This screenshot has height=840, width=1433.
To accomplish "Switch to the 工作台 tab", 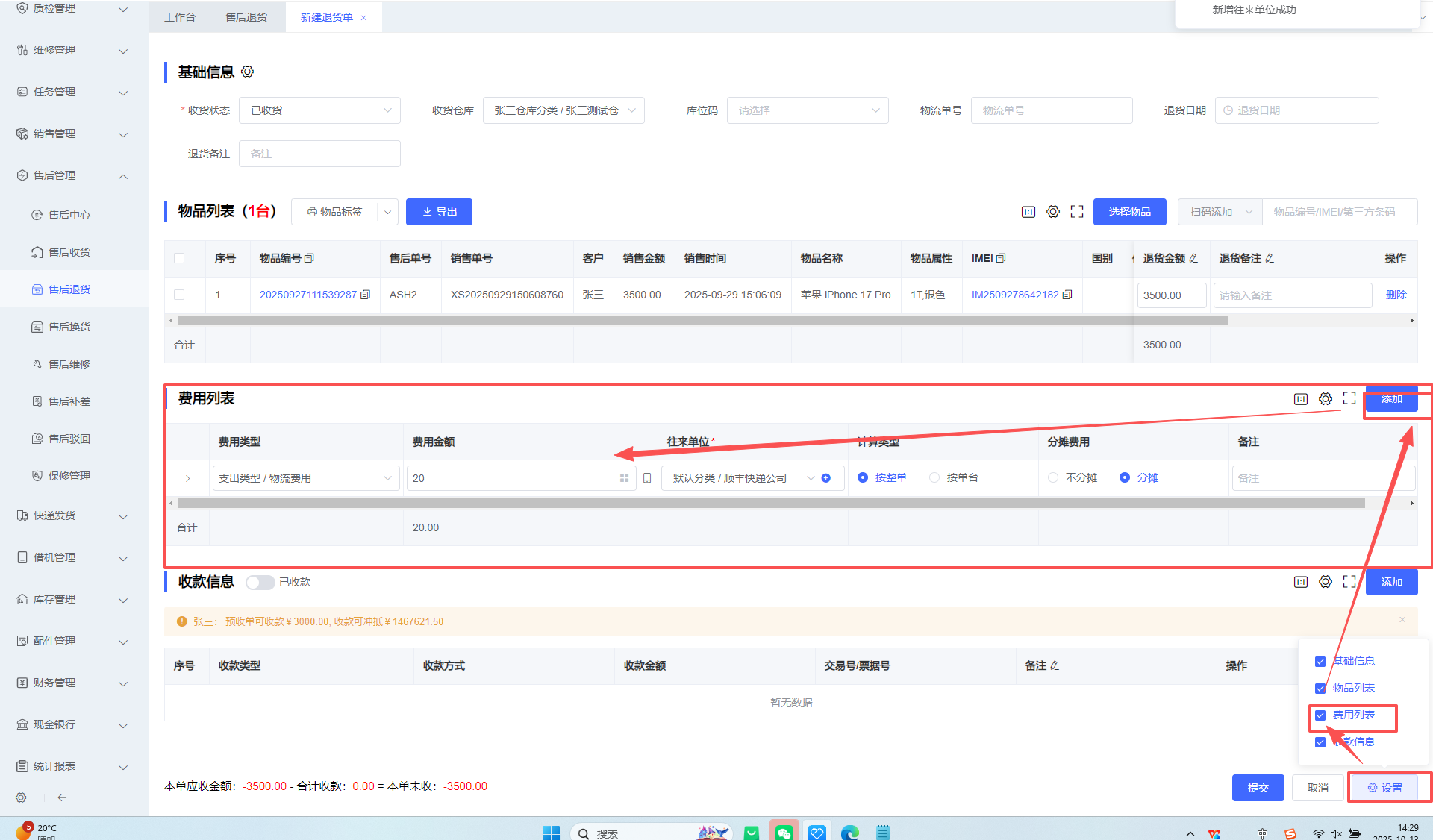I will point(180,17).
